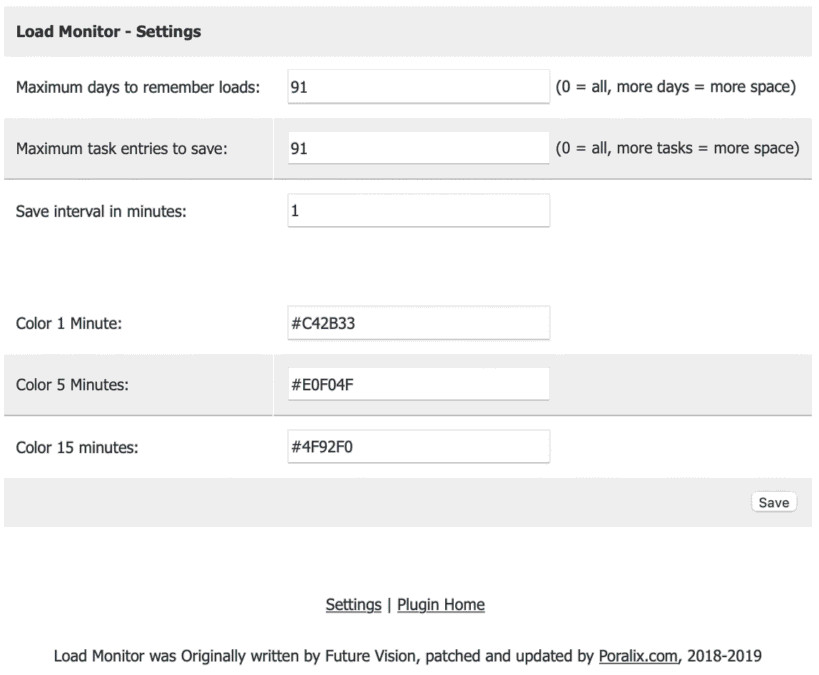
Task: Click the "Save interval in minutes:" label text
Action: pyautogui.click(x=101, y=211)
